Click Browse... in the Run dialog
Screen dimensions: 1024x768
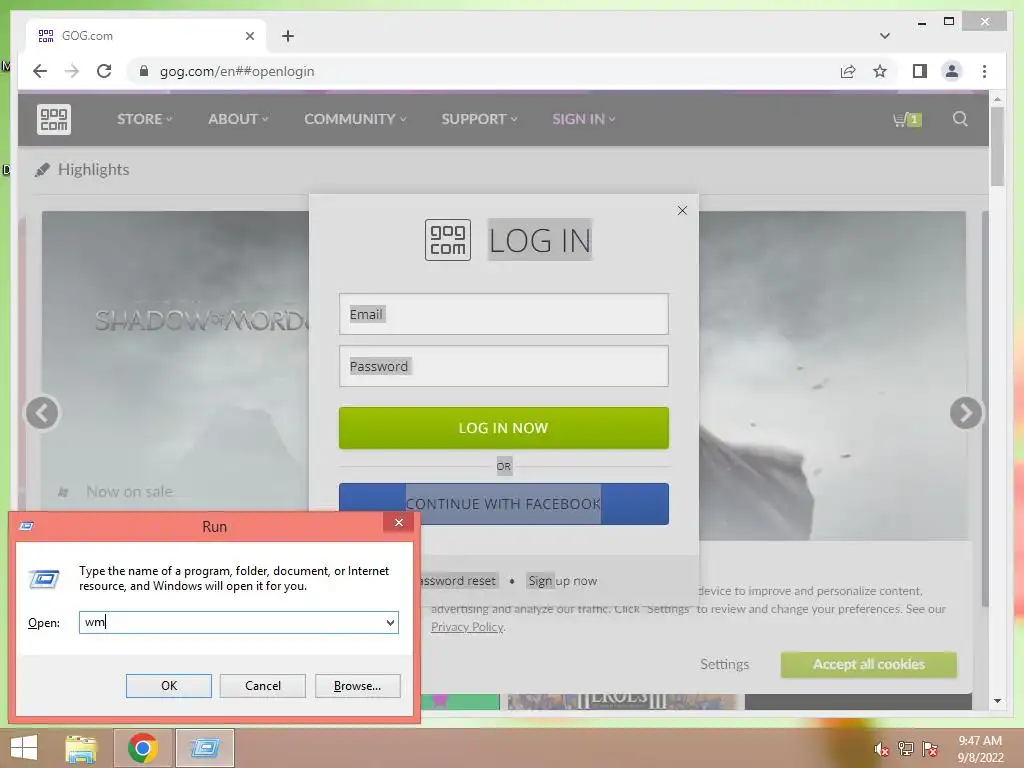(357, 686)
